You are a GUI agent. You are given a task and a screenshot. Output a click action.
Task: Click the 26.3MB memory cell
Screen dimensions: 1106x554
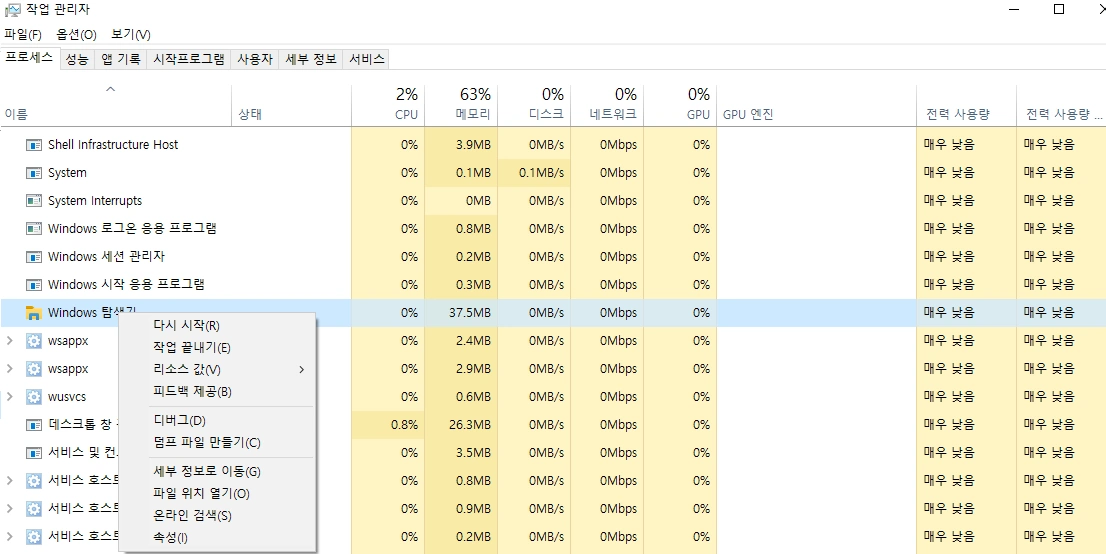pos(461,425)
